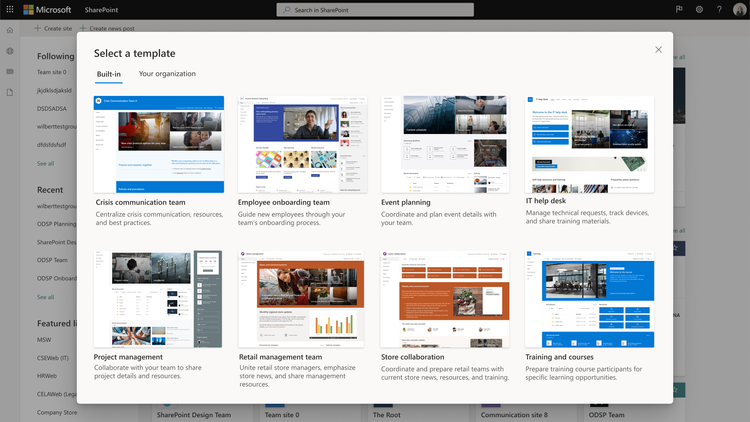
Task: Open the app launcher waffle icon
Action: click(x=10, y=9)
